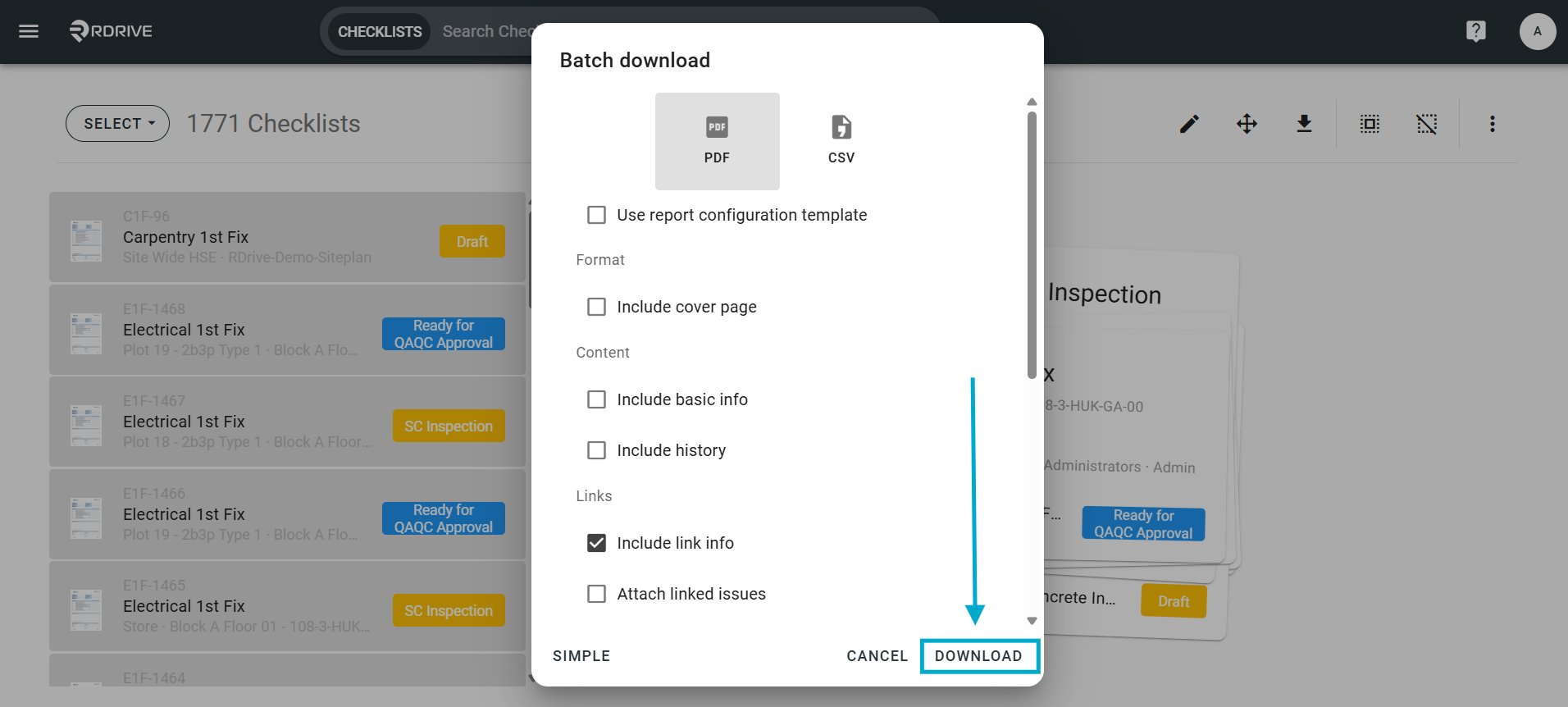Click the RDrive logo

[x=111, y=31]
